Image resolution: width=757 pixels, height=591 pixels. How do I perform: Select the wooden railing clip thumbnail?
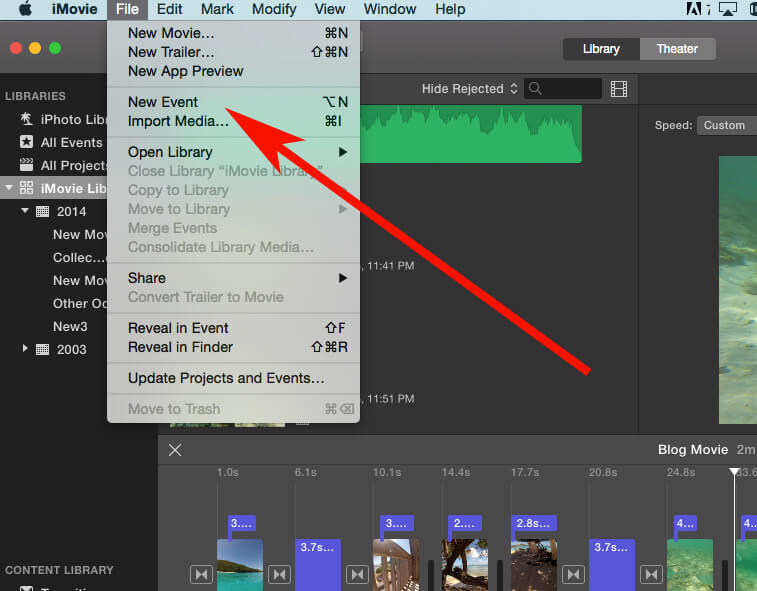pos(396,565)
